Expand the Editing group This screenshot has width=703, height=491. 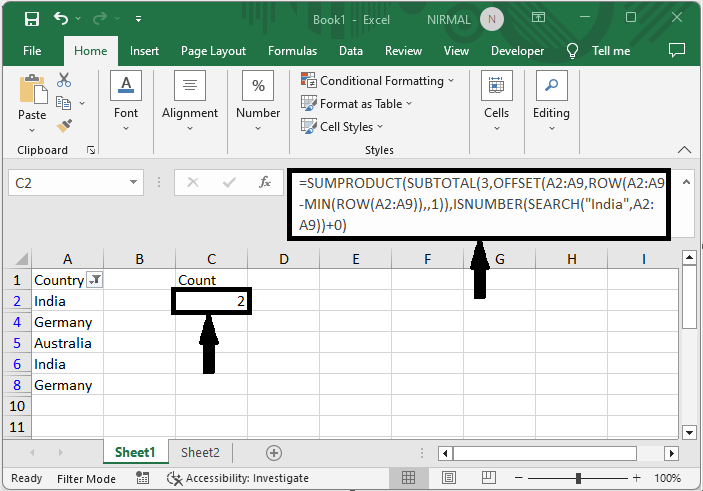coord(551,101)
